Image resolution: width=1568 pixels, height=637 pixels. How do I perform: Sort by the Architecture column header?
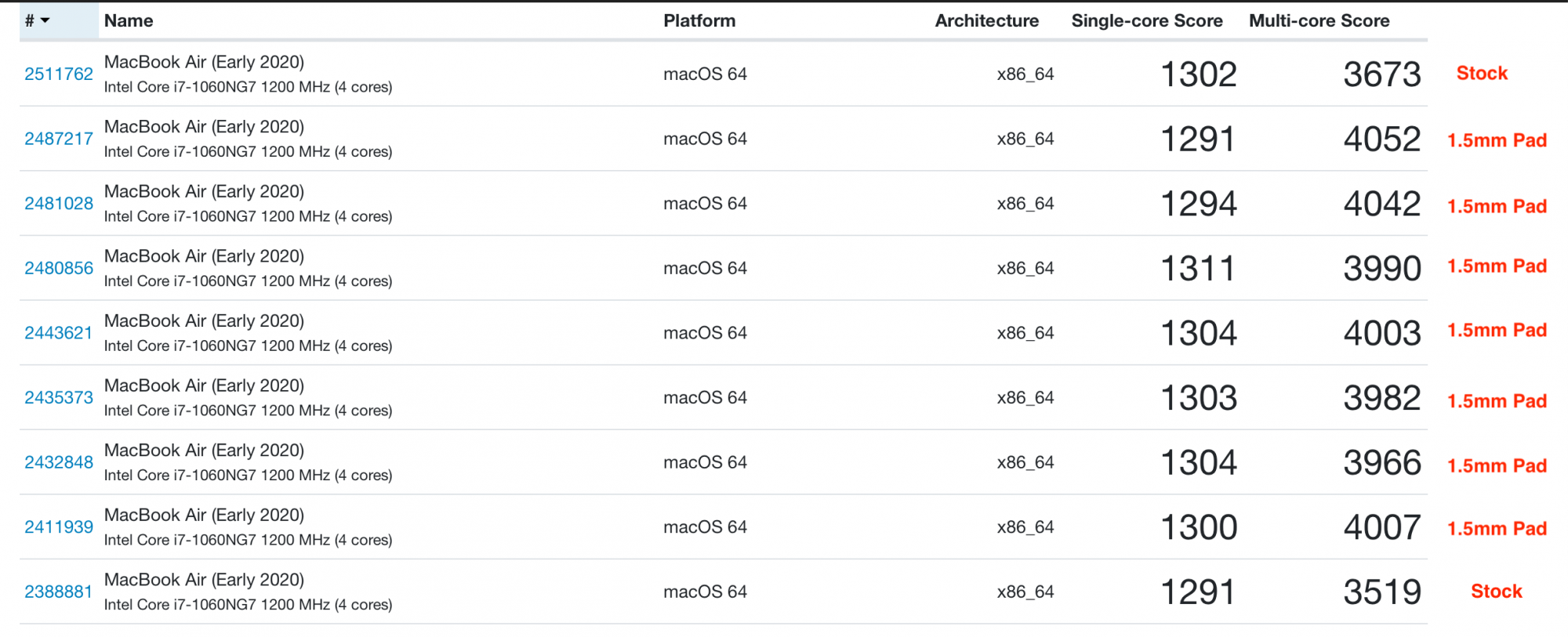pos(986,20)
